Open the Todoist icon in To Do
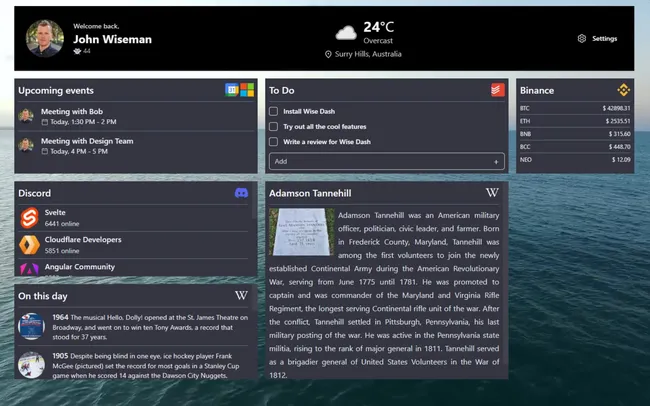This screenshot has height=406, width=650. click(x=498, y=90)
